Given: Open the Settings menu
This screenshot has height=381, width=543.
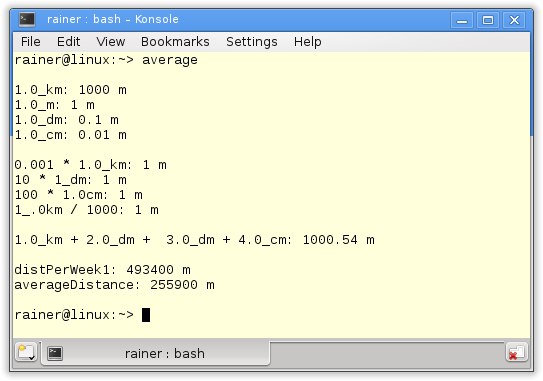Looking at the screenshot, I should click(252, 42).
